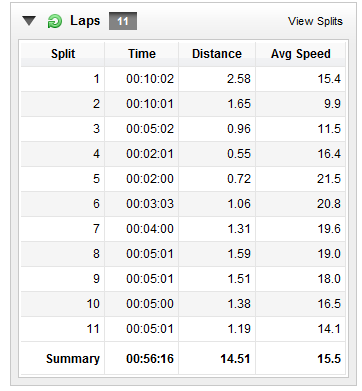Select split 1 row with time 00:10:02
This screenshot has height=391, width=362.
tap(183, 79)
